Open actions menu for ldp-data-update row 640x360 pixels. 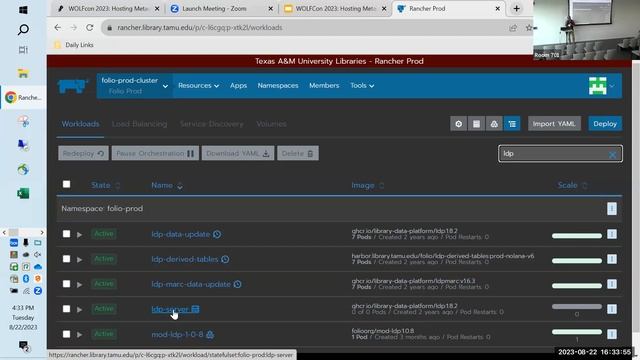(x=611, y=234)
